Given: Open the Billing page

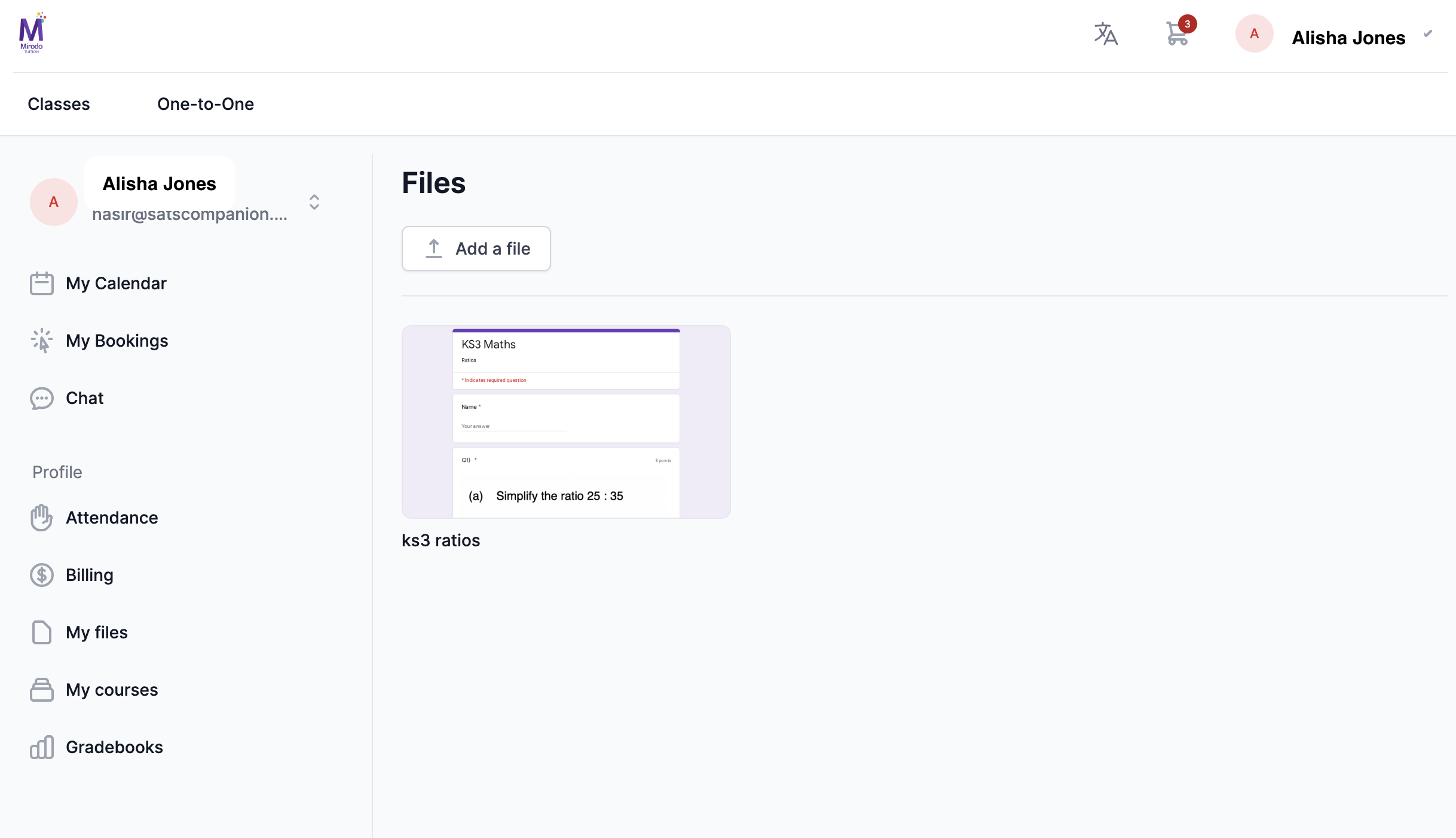Looking at the screenshot, I should click(89, 575).
